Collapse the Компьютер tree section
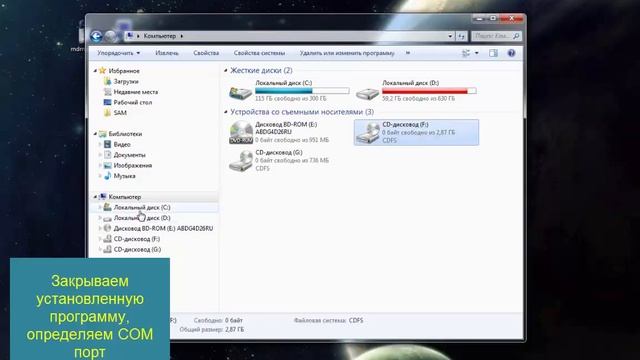 point(95,197)
